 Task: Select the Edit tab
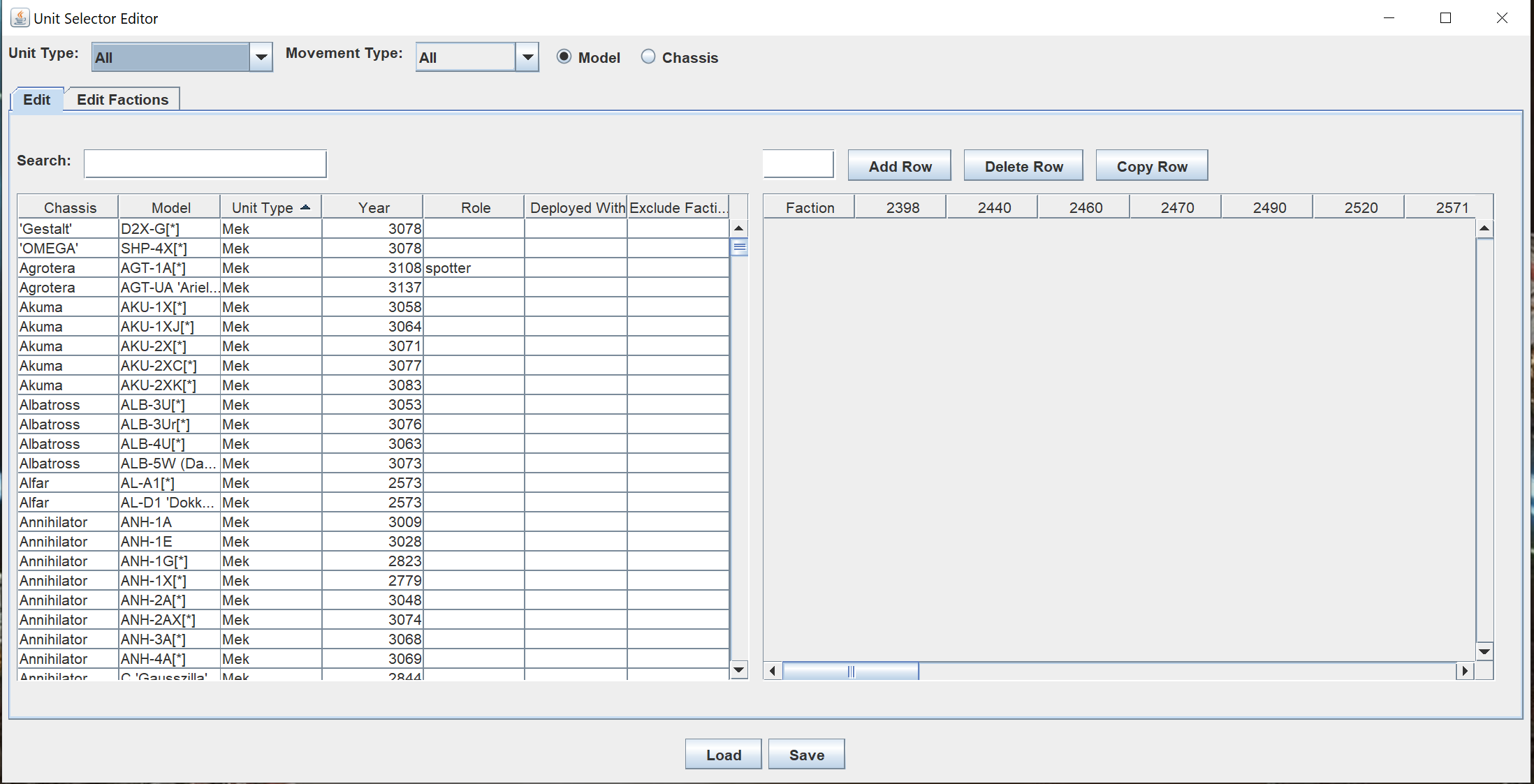(x=36, y=99)
